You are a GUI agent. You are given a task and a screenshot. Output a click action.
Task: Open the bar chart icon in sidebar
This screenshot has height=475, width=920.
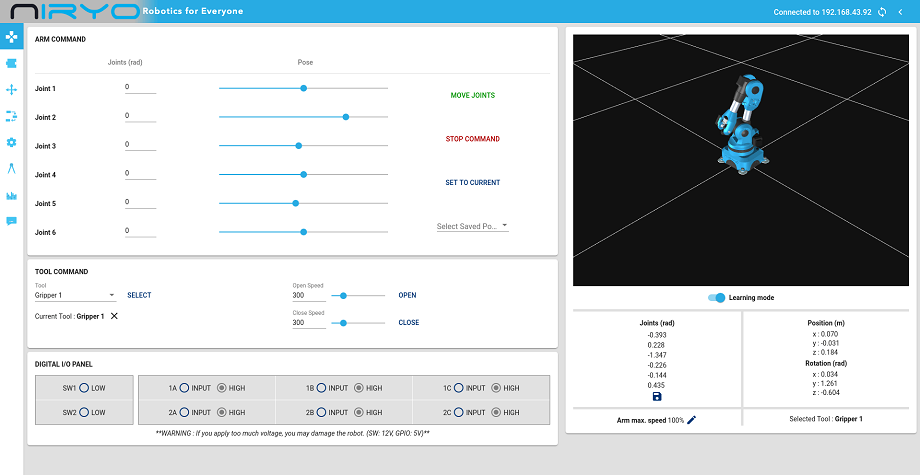(11, 195)
